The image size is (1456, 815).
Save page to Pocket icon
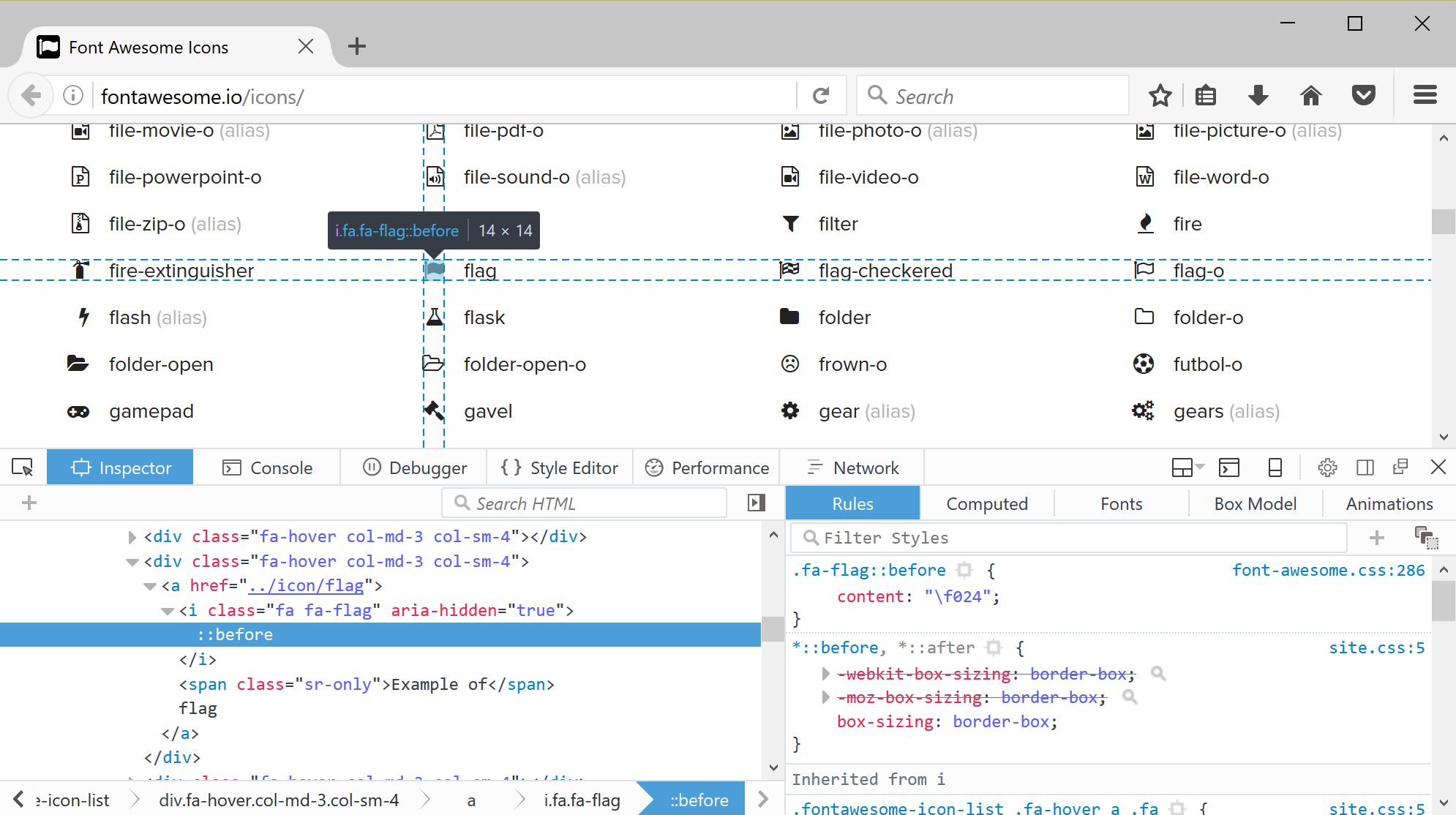tap(1363, 96)
